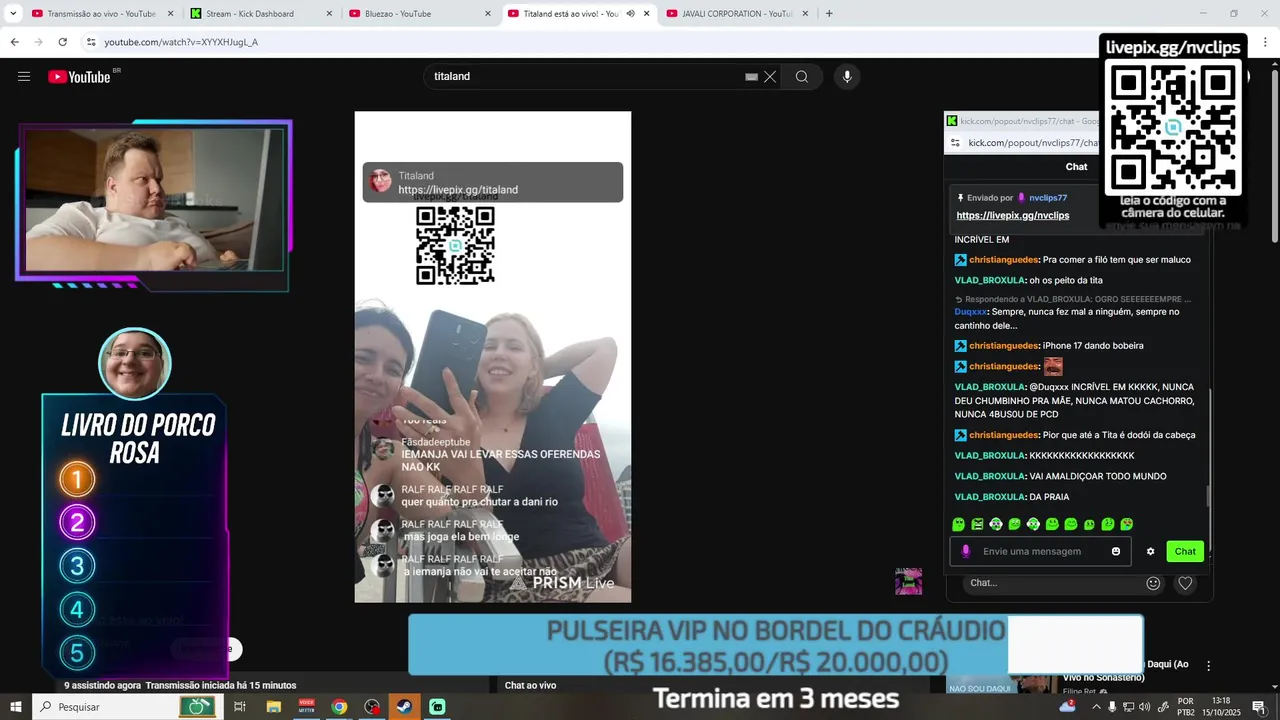
Task: Insert the heart-eyes green emote
Action: pos(1127,524)
